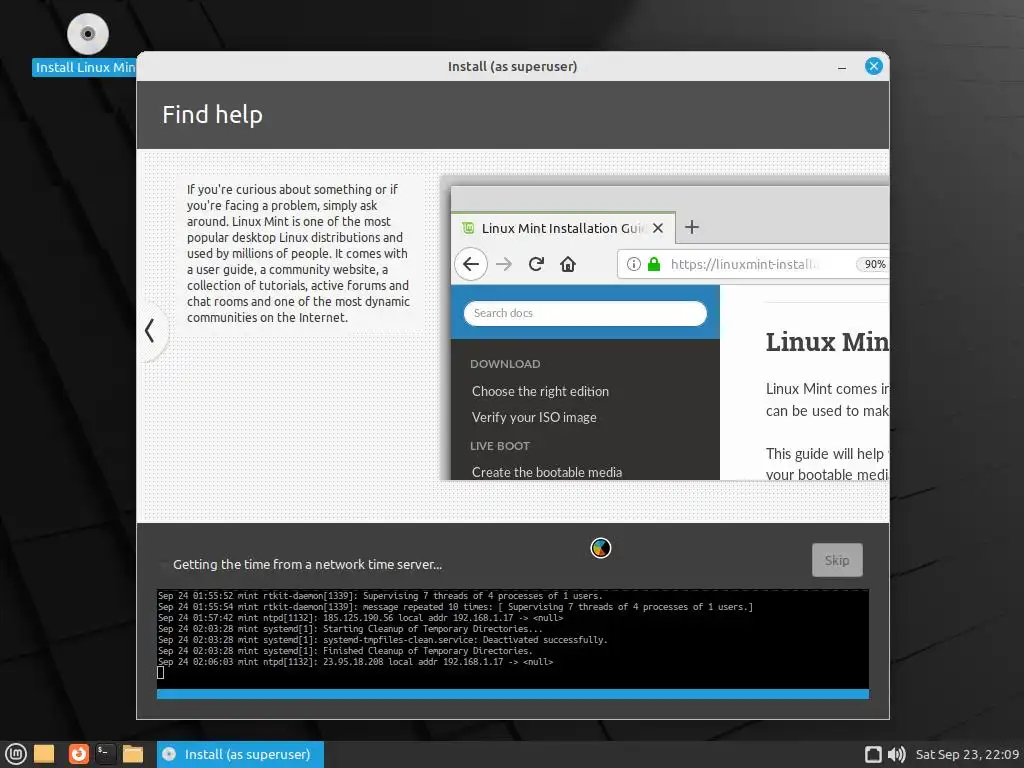The height and width of the screenshot is (768, 1024).
Task: Open Create the bootable media link
Action: (x=547, y=472)
